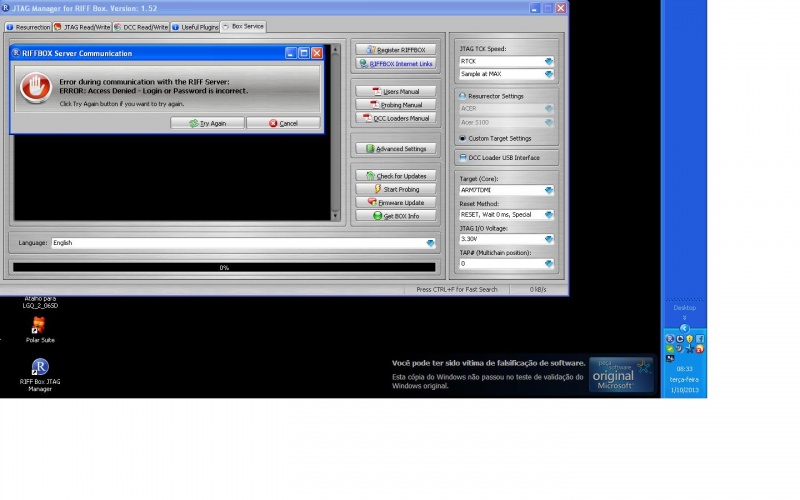Viewport: 800px width, 500px height.
Task: Click the Register RIFFBOX button
Action: pos(396,49)
